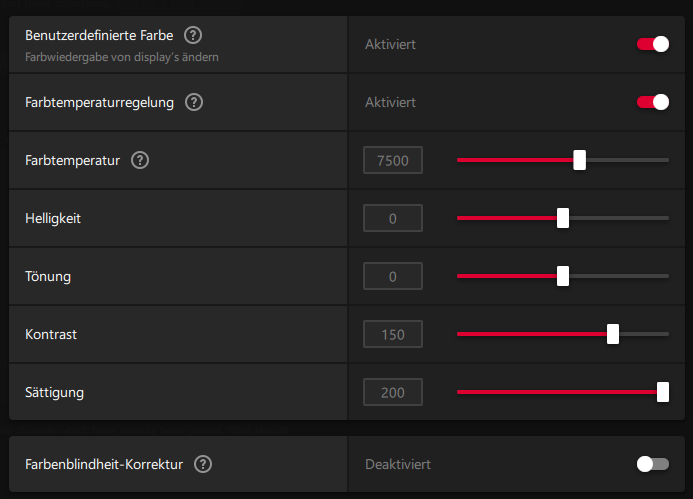Click the Kontrast slider handle
This screenshot has height=499, width=693.
(613, 334)
